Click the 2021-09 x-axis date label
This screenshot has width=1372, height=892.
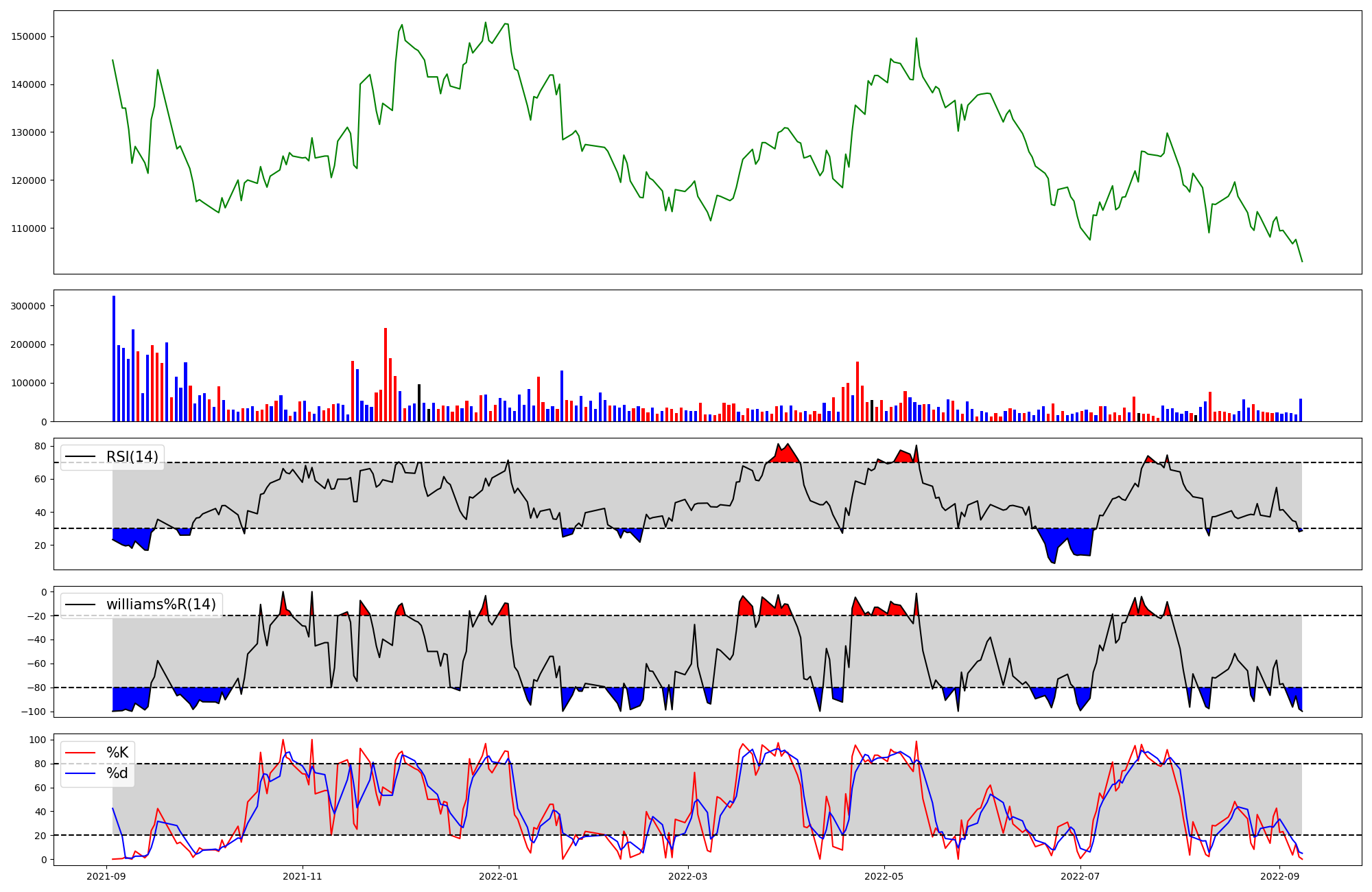[106, 876]
